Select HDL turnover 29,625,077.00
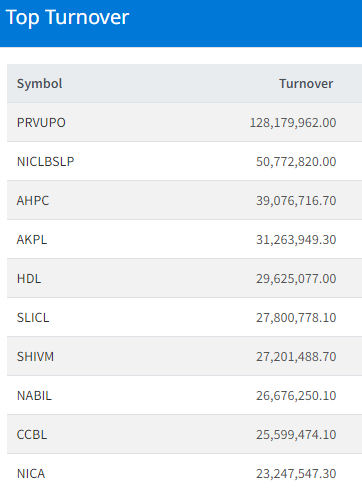 click(296, 279)
